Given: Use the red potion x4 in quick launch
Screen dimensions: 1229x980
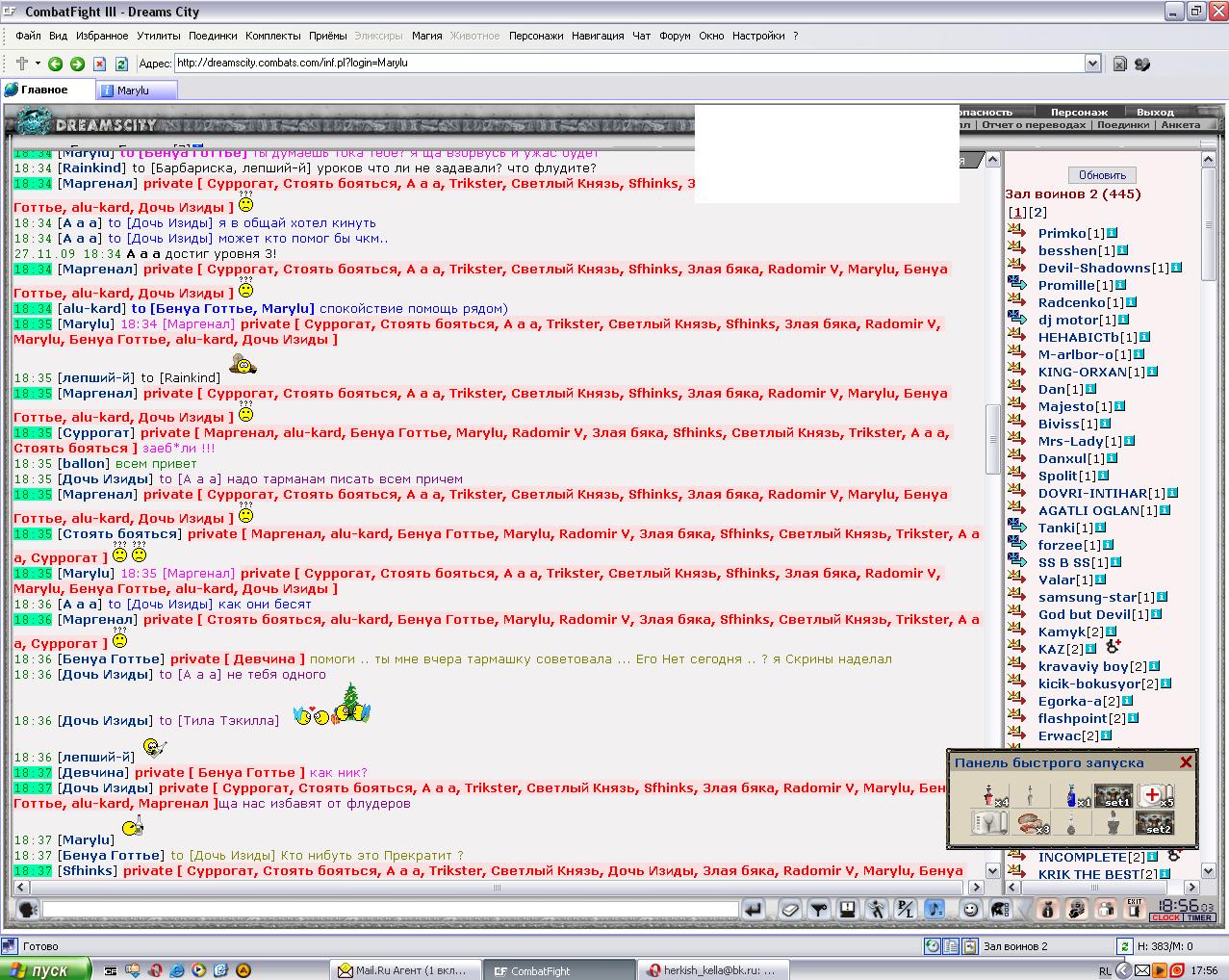Looking at the screenshot, I should (x=990, y=796).
